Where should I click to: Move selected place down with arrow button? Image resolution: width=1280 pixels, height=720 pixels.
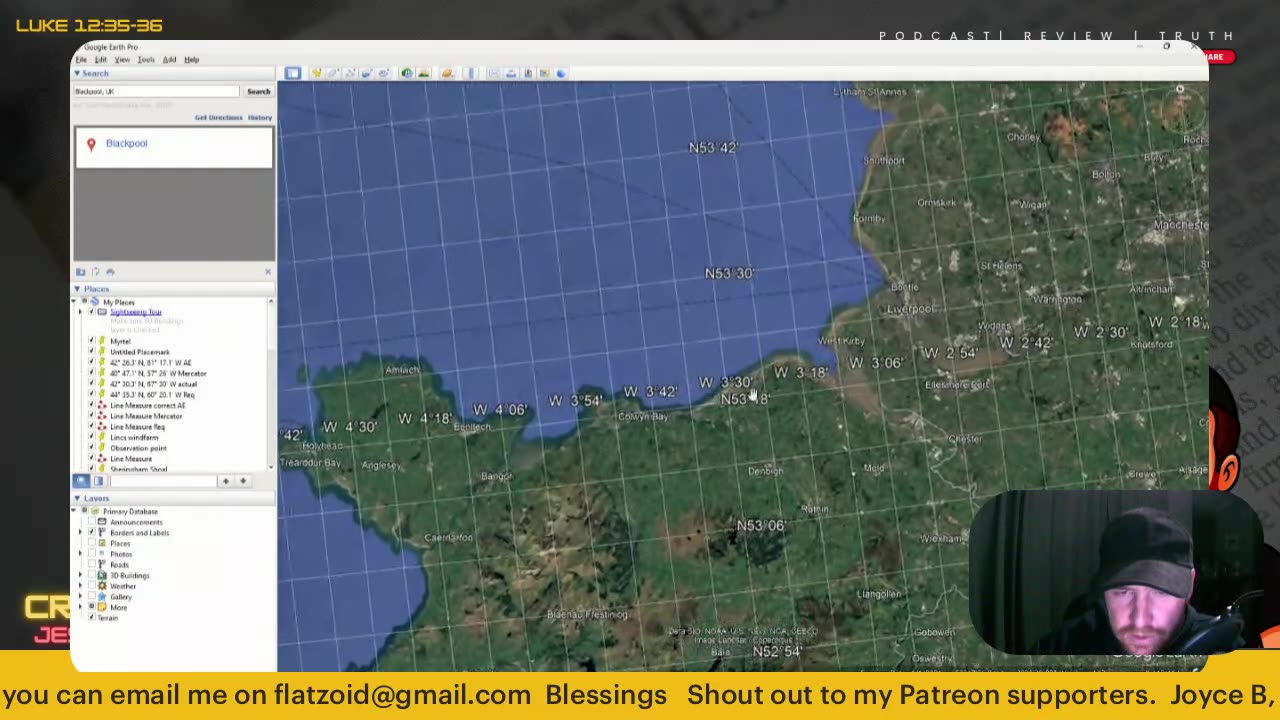(242, 481)
